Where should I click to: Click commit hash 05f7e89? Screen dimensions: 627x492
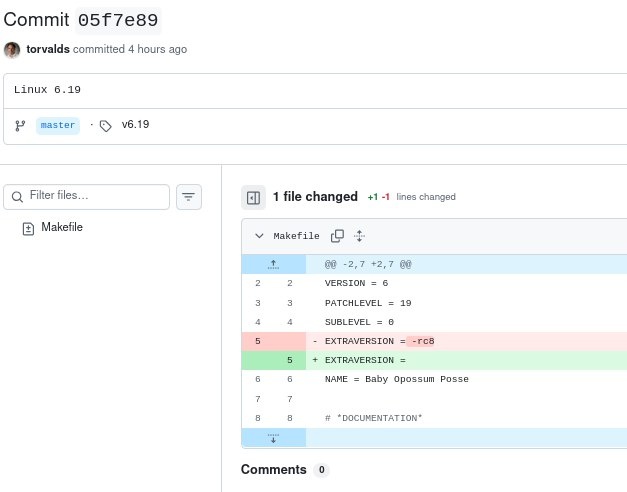[118, 20]
